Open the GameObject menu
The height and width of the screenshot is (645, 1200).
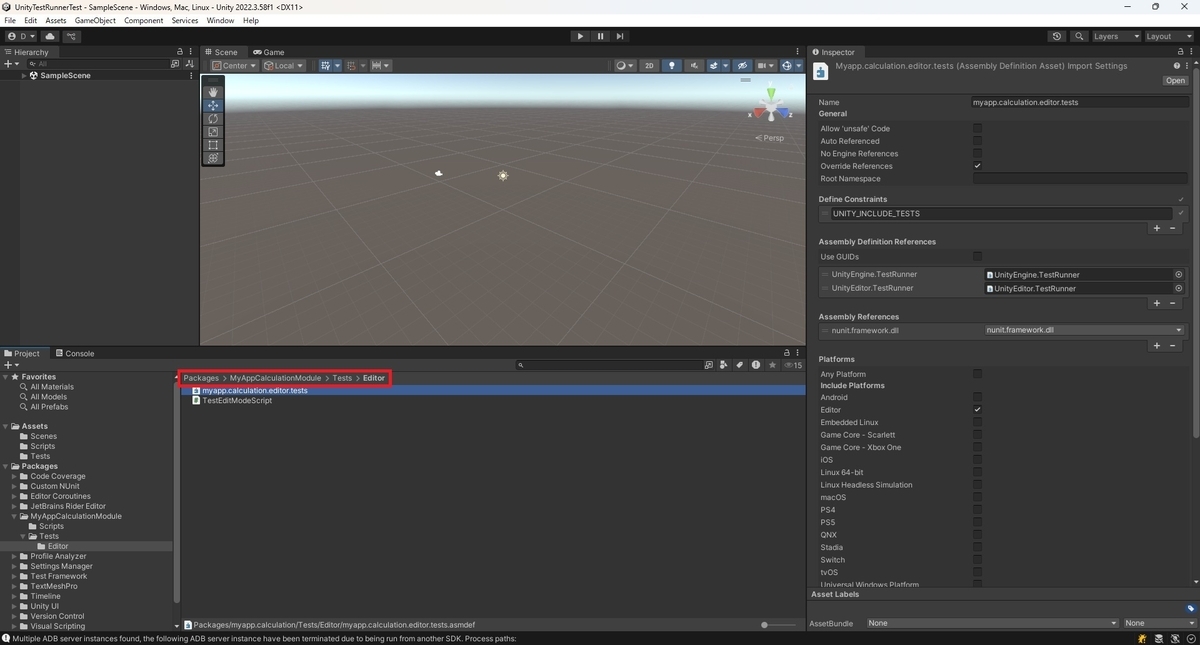[x=96, y=20]
